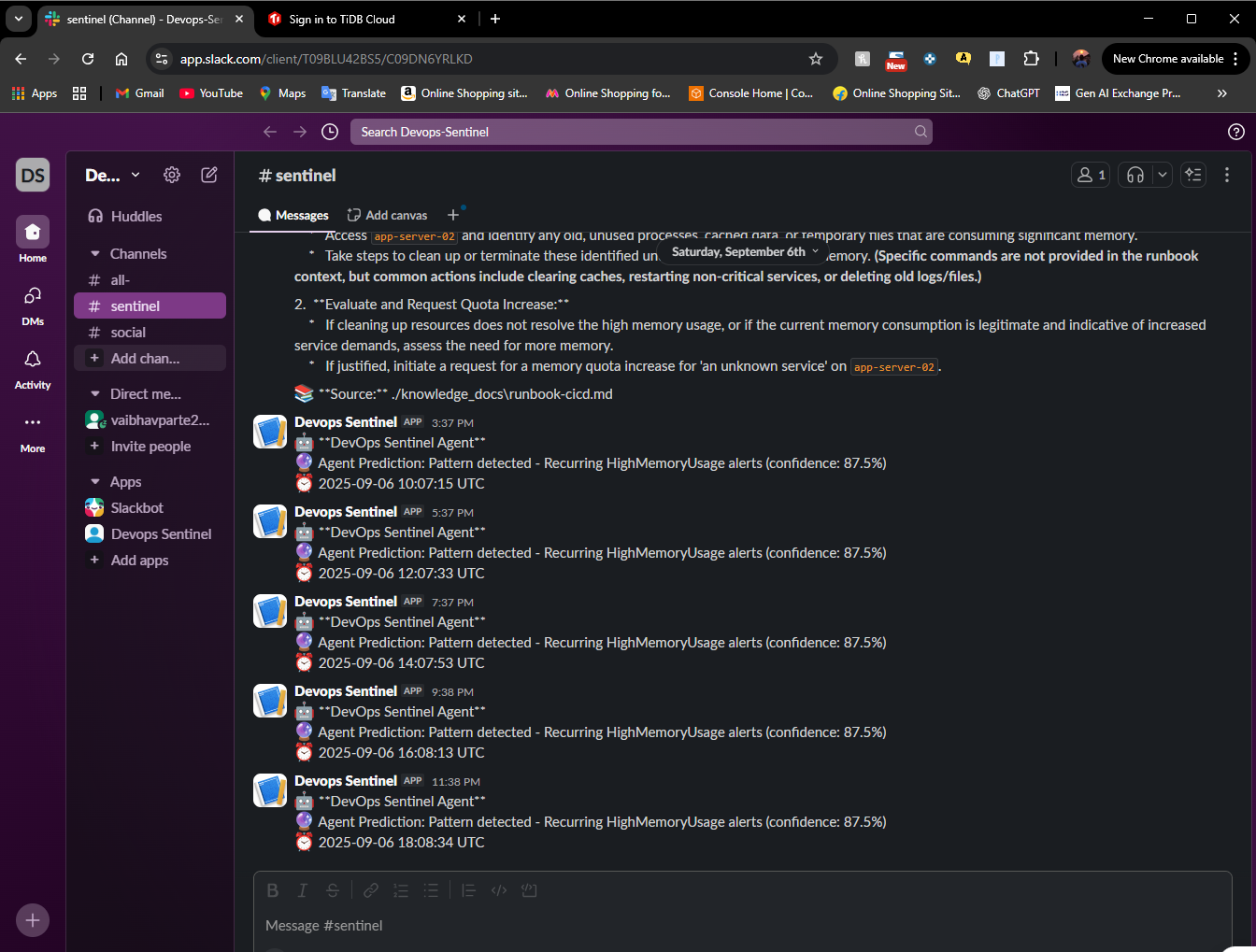Compose a new message

209,175
